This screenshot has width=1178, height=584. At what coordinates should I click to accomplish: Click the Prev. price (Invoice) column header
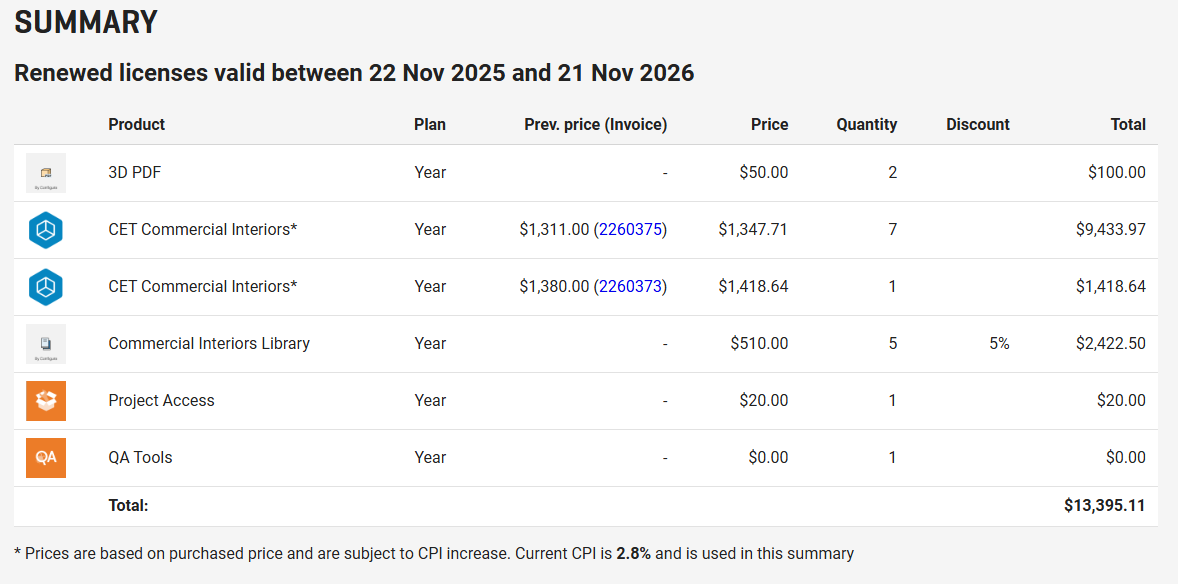(596, 125)
